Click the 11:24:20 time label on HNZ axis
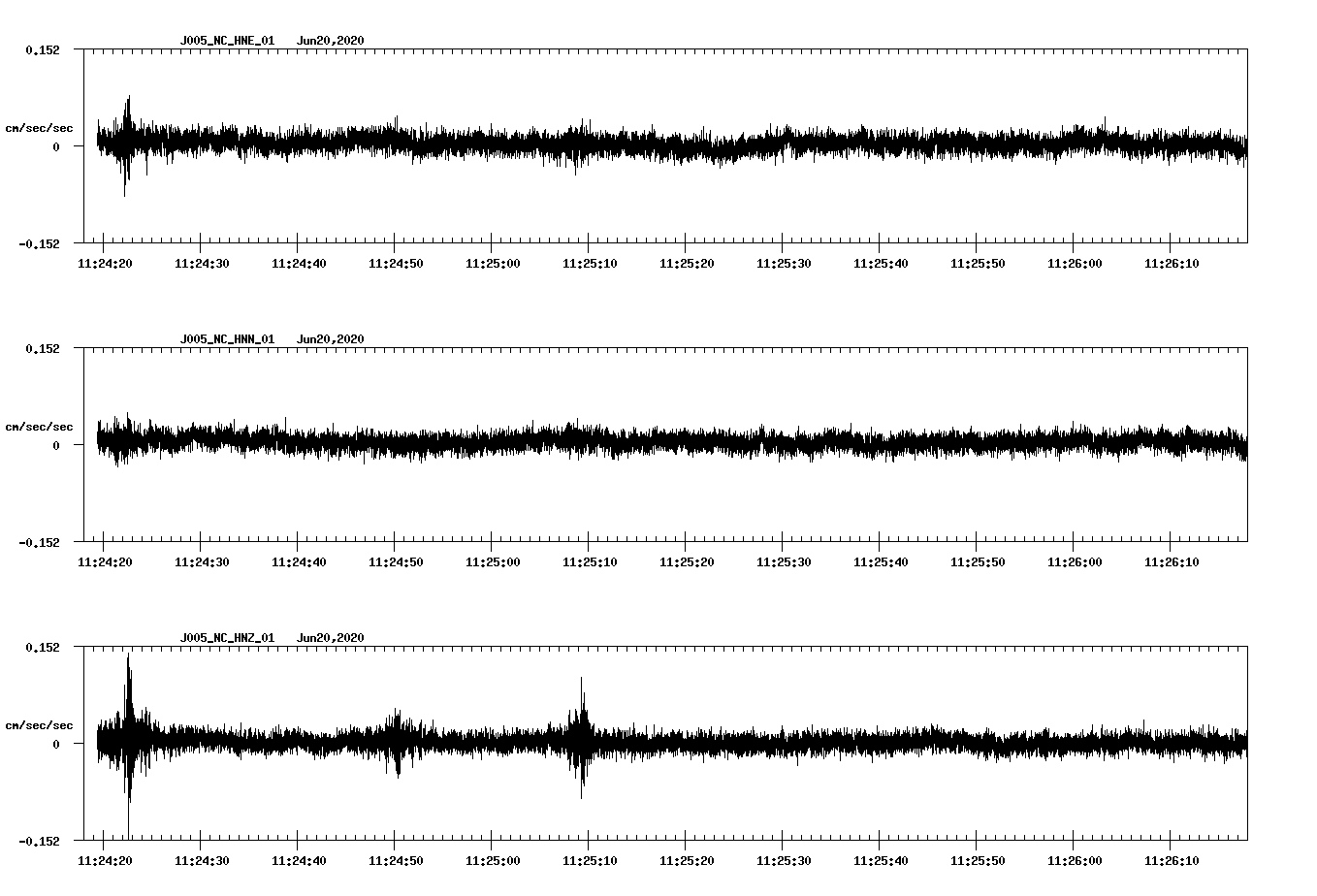 (105, 861)
